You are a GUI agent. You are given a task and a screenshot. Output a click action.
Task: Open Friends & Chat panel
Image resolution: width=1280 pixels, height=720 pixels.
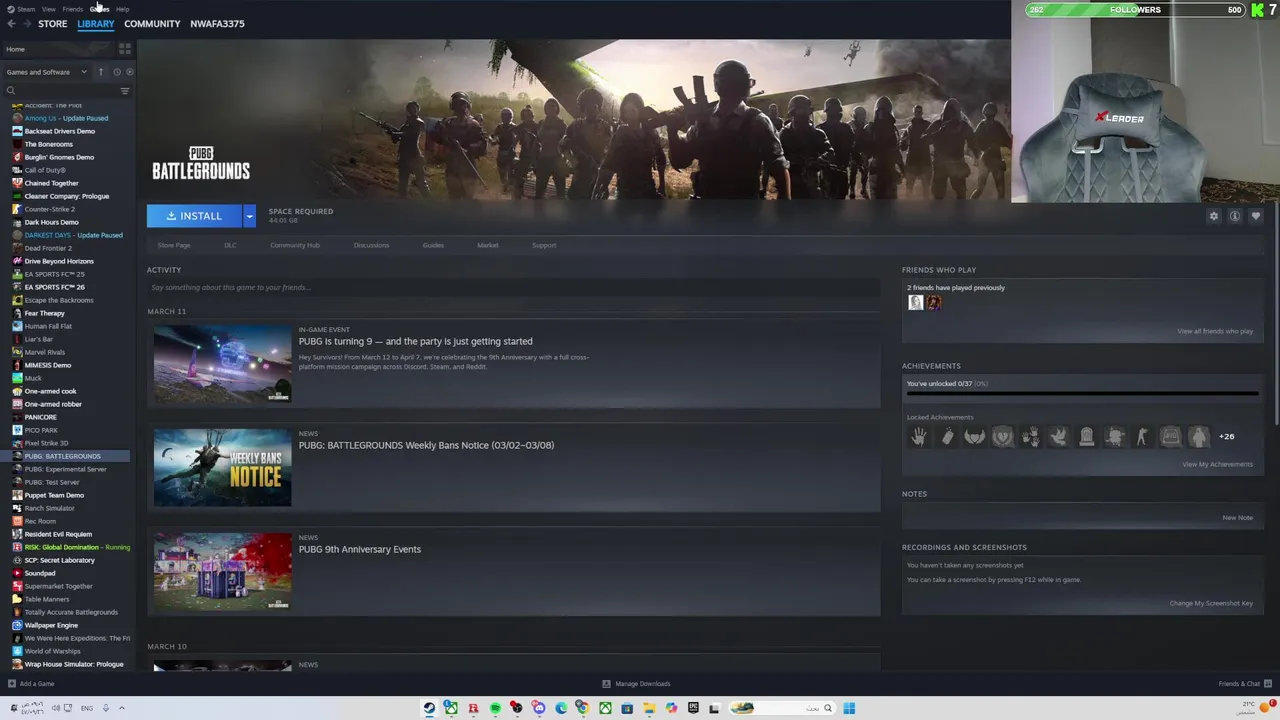1245,684
